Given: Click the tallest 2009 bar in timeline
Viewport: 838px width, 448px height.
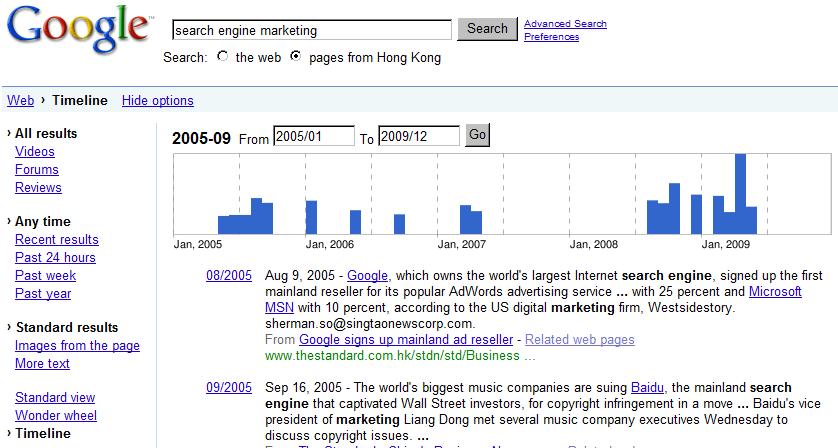Looking at the screenshot, I should click(740, 194).
